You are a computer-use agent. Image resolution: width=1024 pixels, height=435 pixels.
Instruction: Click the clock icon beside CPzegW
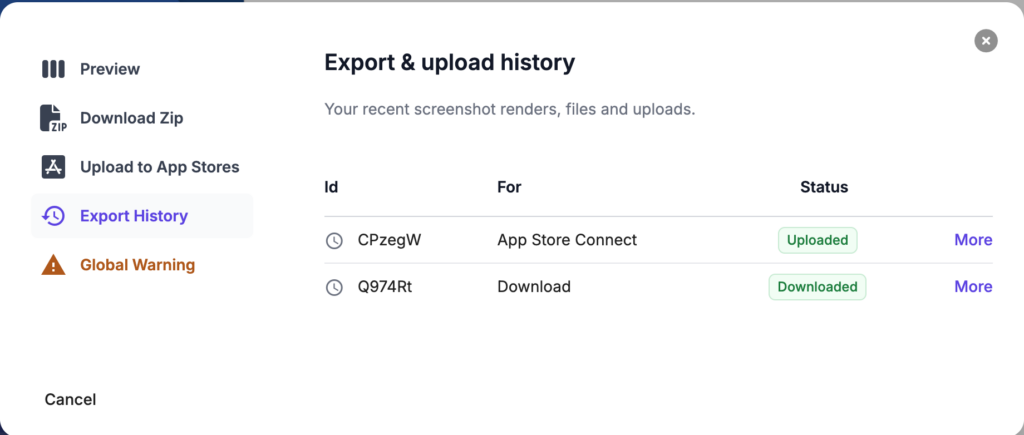[x=334, y=240]
